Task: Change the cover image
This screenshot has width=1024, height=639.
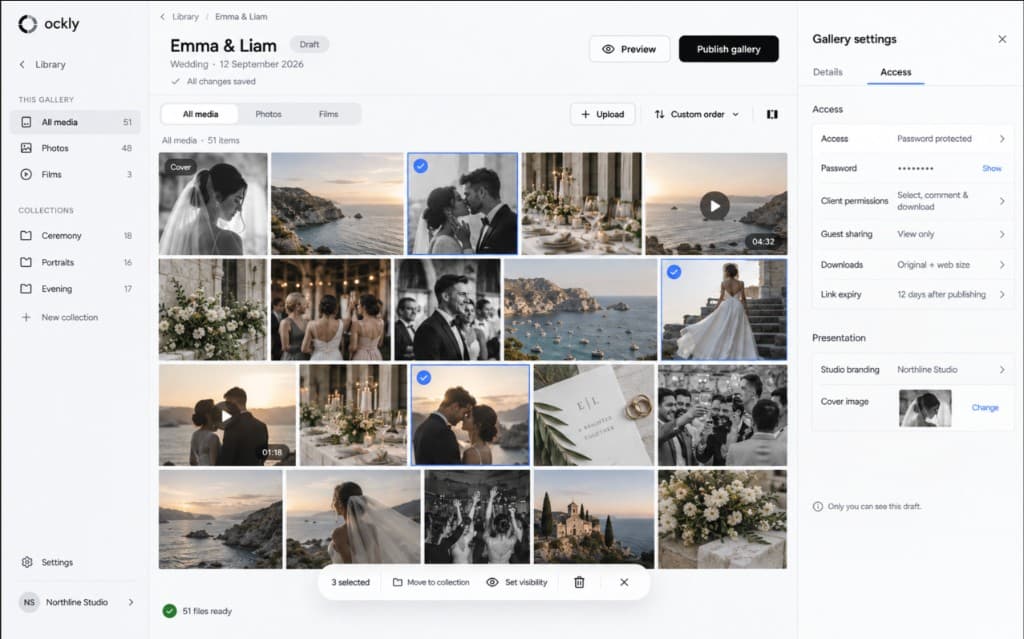Action: (x=985, y=408)
